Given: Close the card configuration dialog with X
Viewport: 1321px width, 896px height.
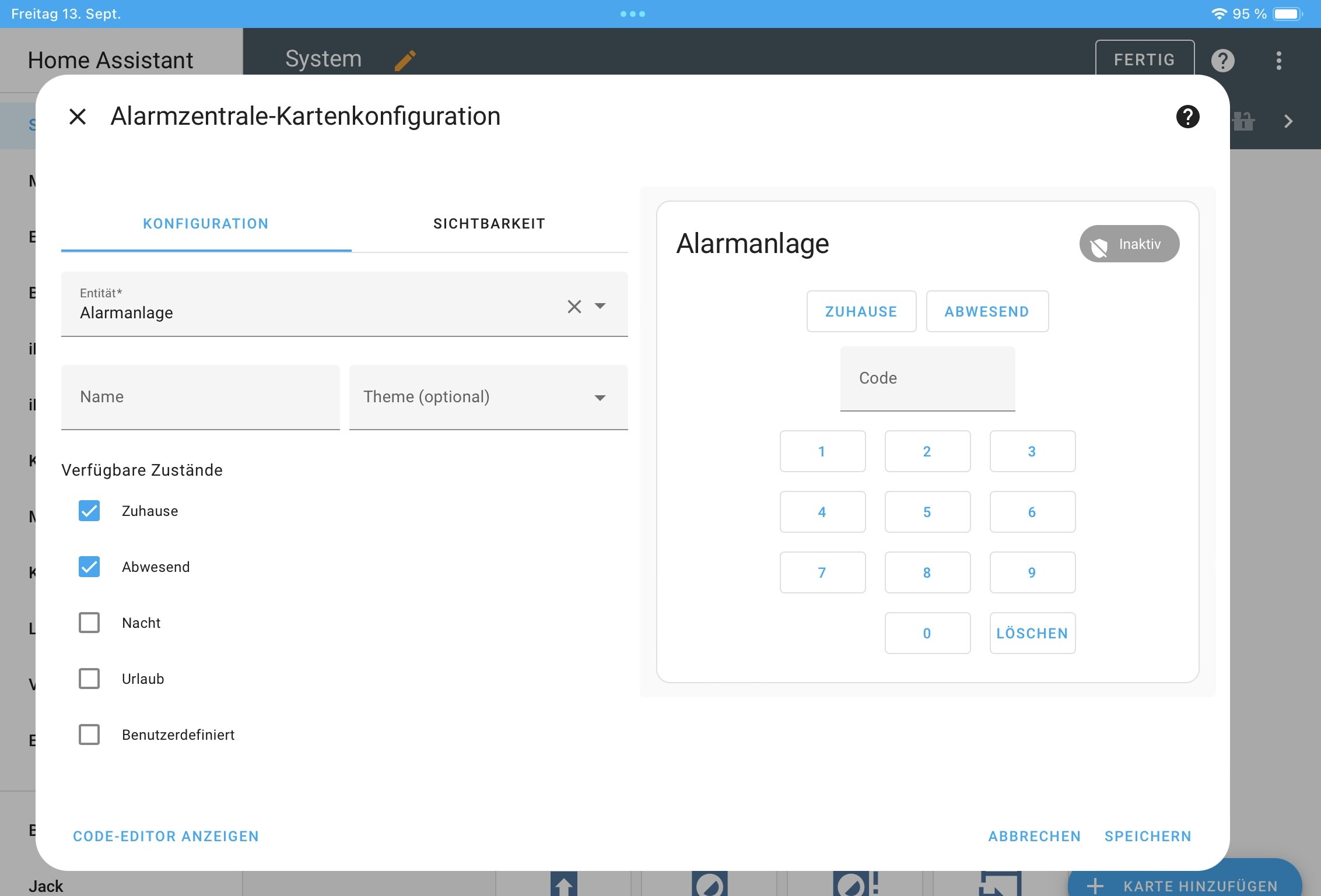Looking at the screenshot, I should pos(78,117).
